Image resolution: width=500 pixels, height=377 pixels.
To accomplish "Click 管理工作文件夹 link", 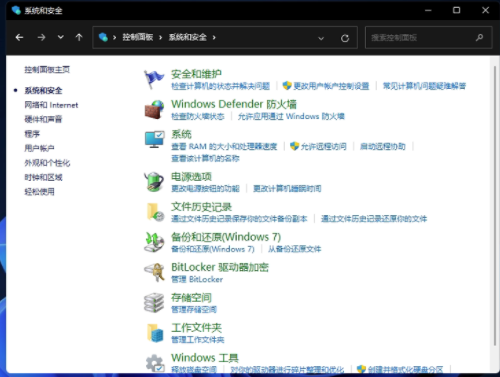I will coord(198,340).
